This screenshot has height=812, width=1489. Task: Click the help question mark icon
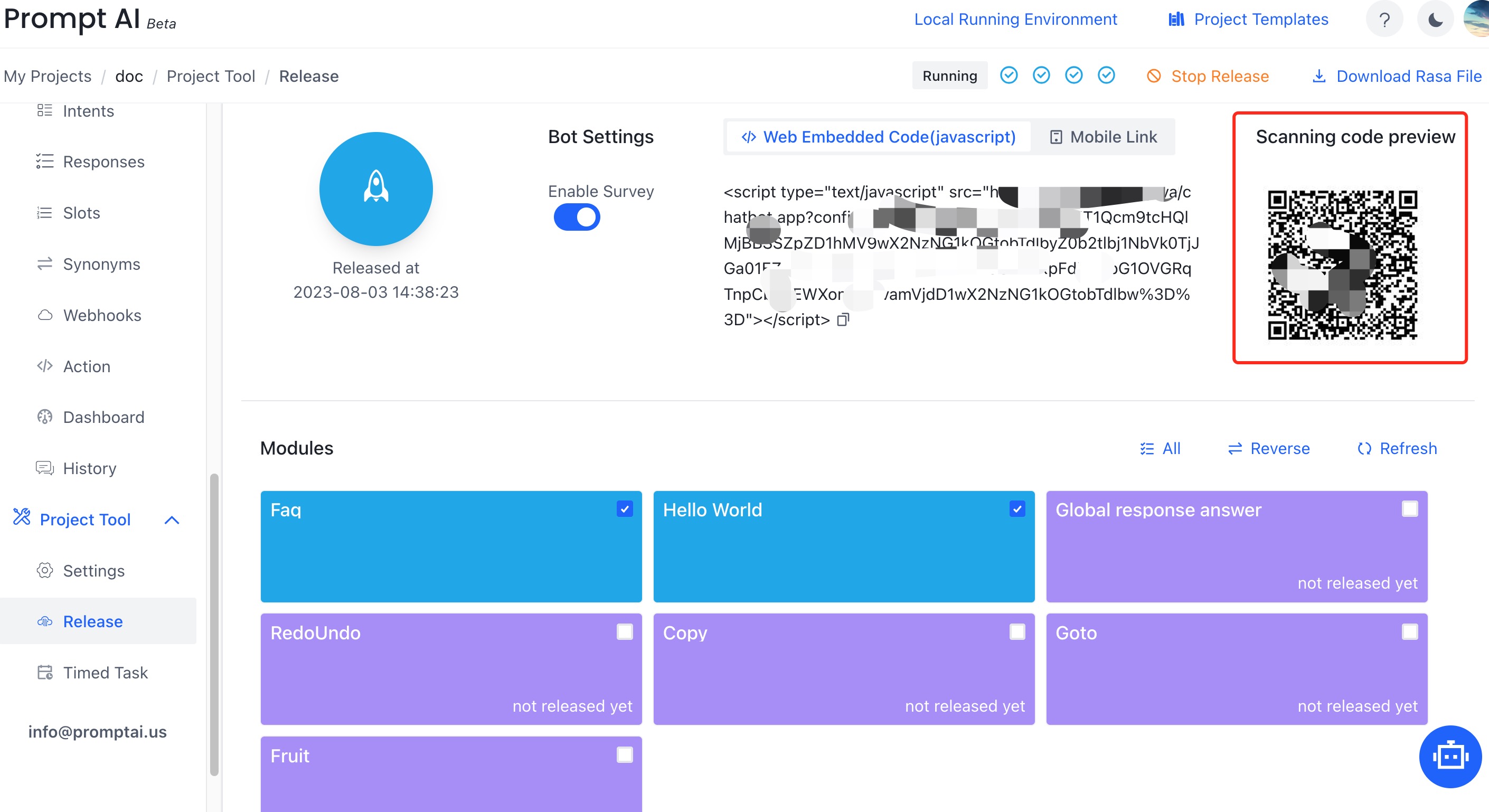1384,20
